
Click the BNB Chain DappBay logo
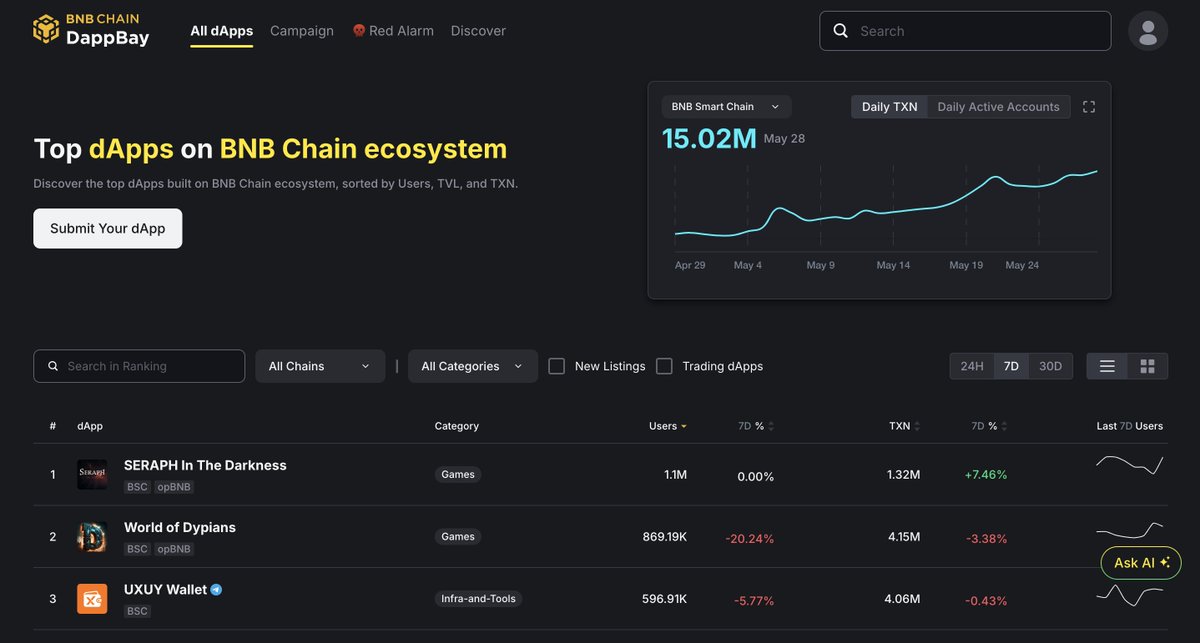[x=91, y=30]
